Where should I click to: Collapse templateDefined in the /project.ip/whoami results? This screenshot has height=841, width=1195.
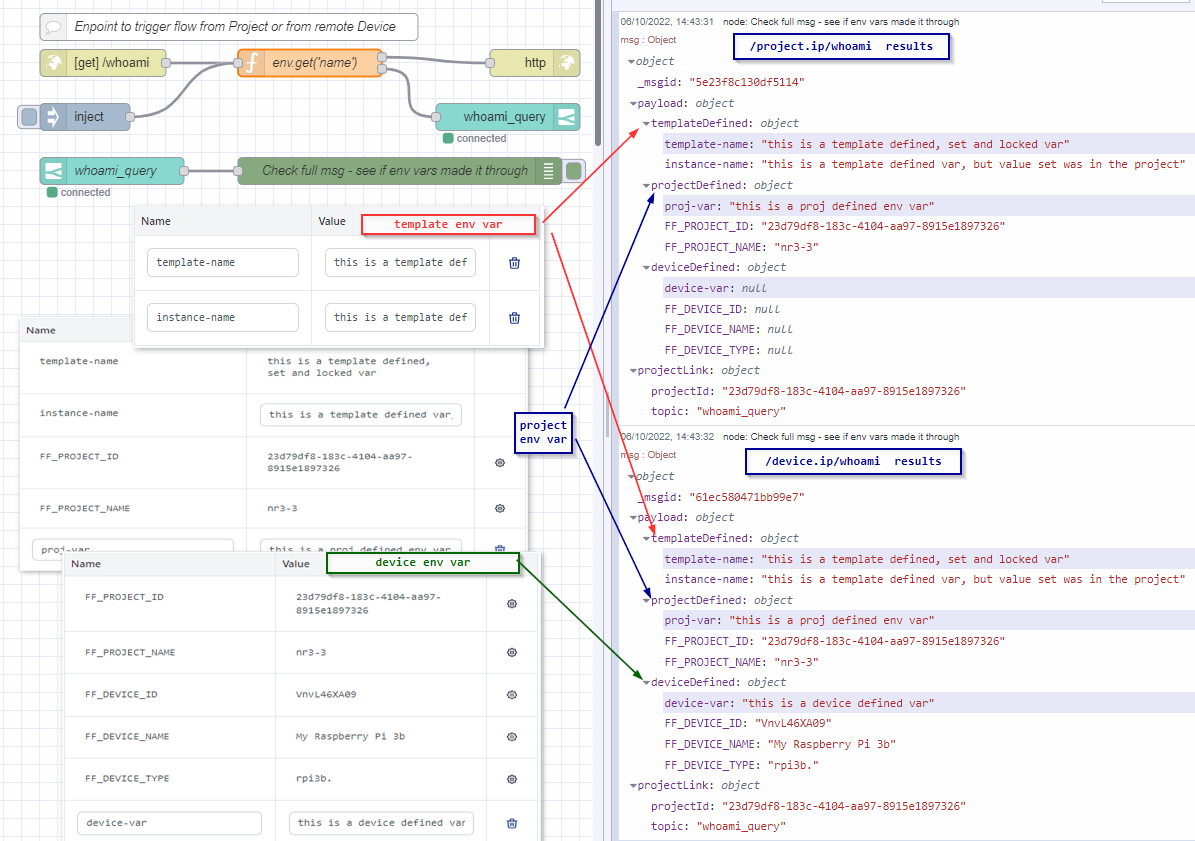pos(646,123)
